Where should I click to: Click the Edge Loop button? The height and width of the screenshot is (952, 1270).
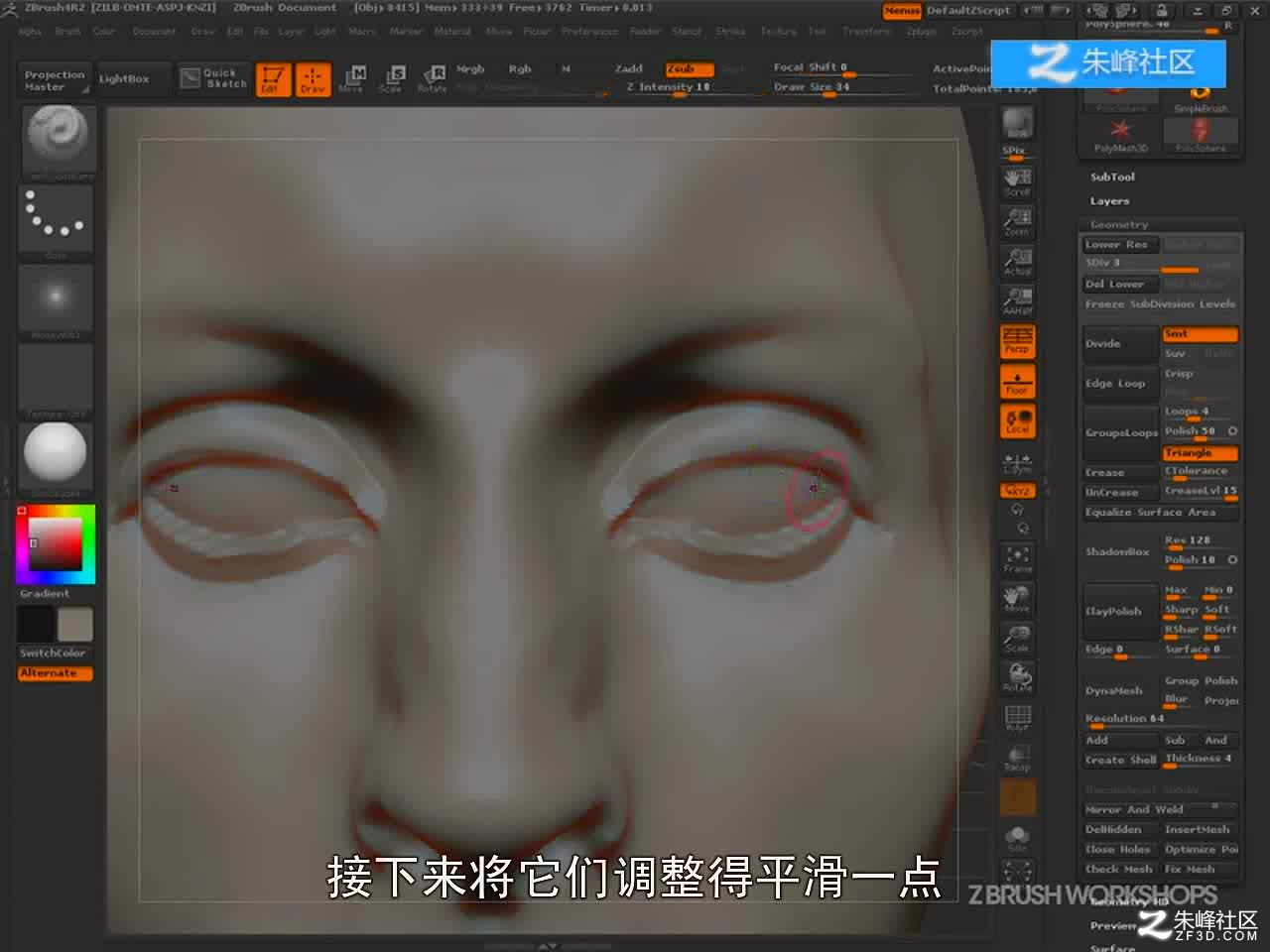pos(1120,384)
